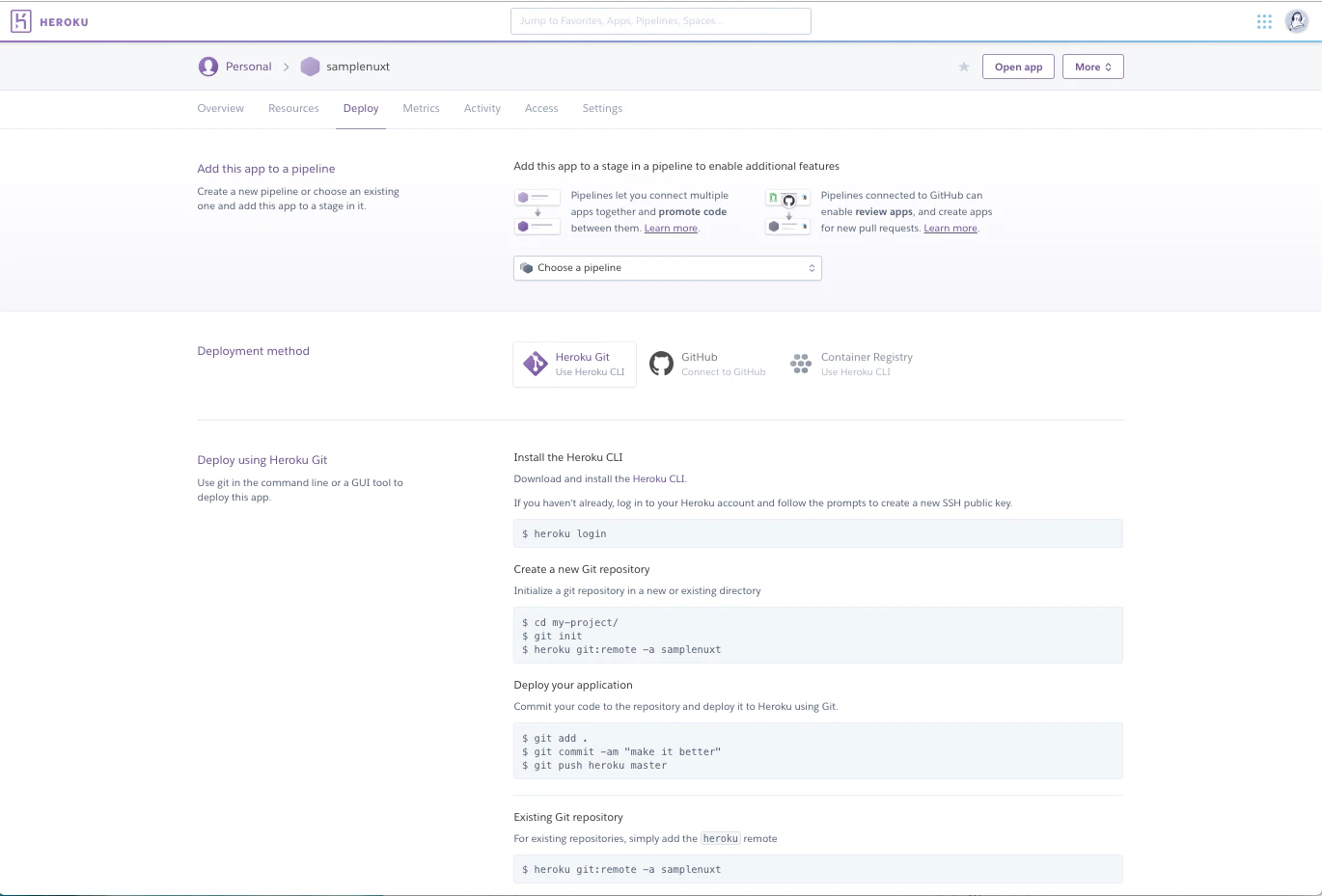
Task: Expand the Choose a pipeline dropdown
Action: [x=667, y=268]
